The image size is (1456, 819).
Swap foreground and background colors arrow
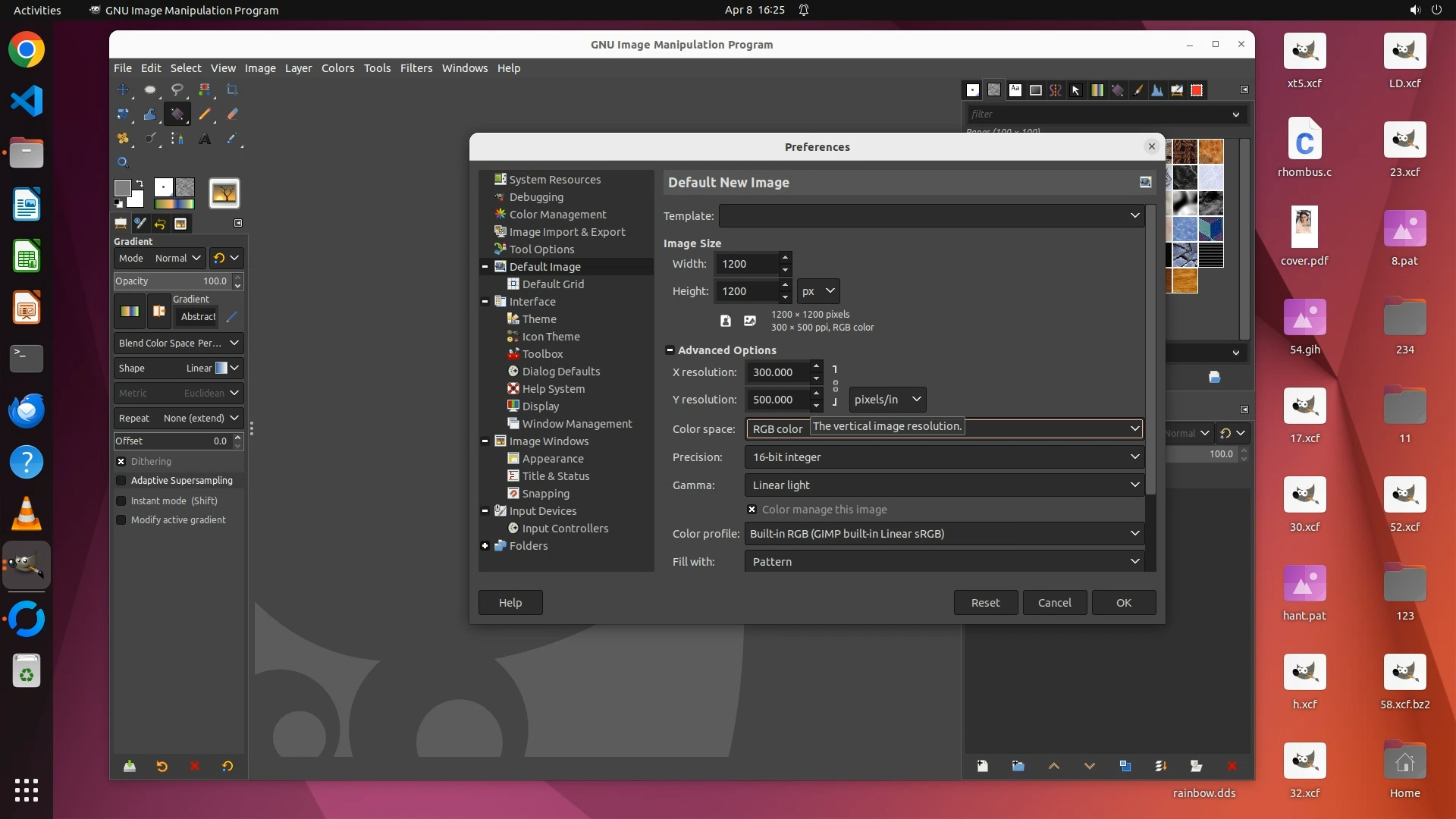(x=140, y=183)
